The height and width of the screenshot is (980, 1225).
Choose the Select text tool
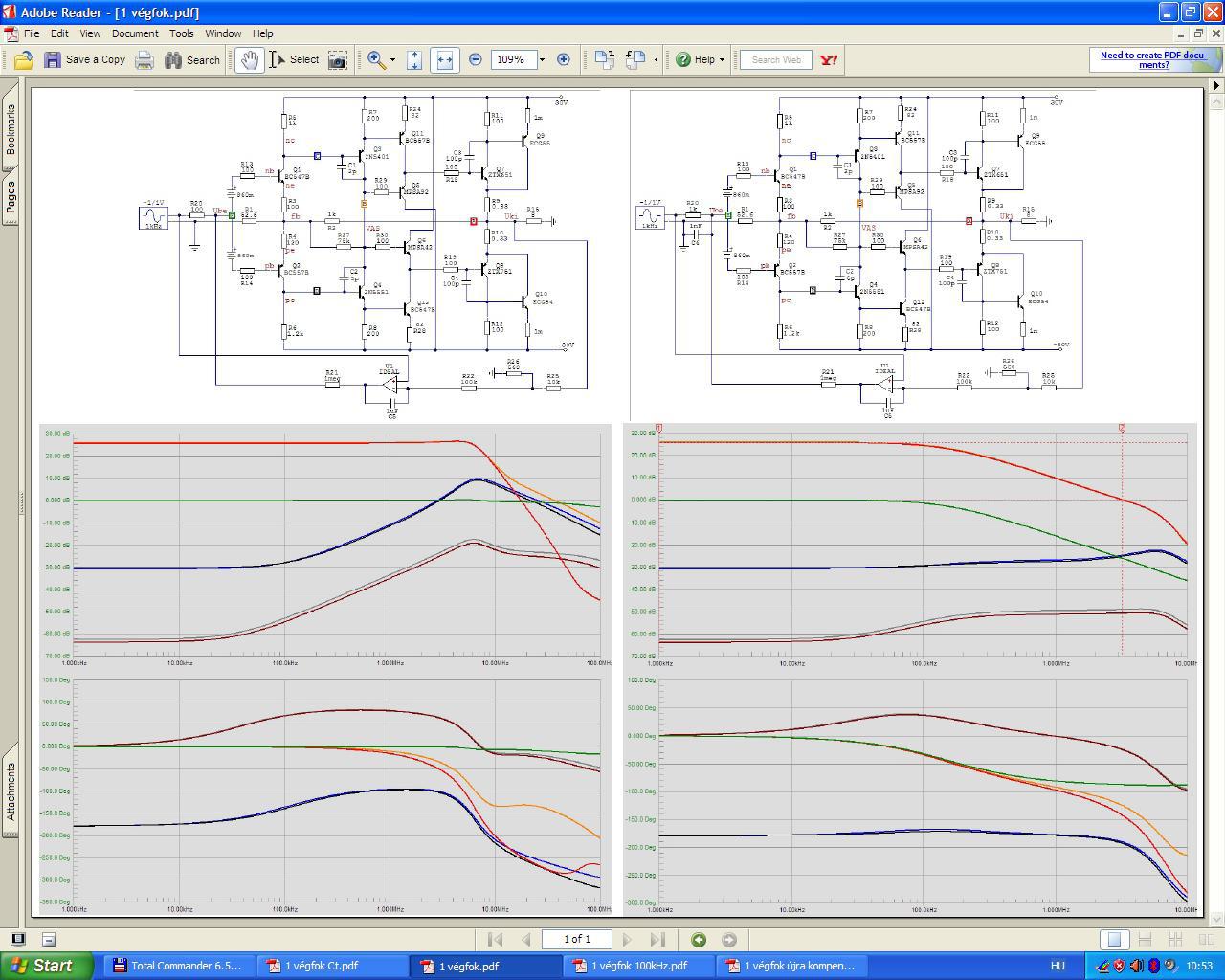pyautogui.click(x=294, y=59)
